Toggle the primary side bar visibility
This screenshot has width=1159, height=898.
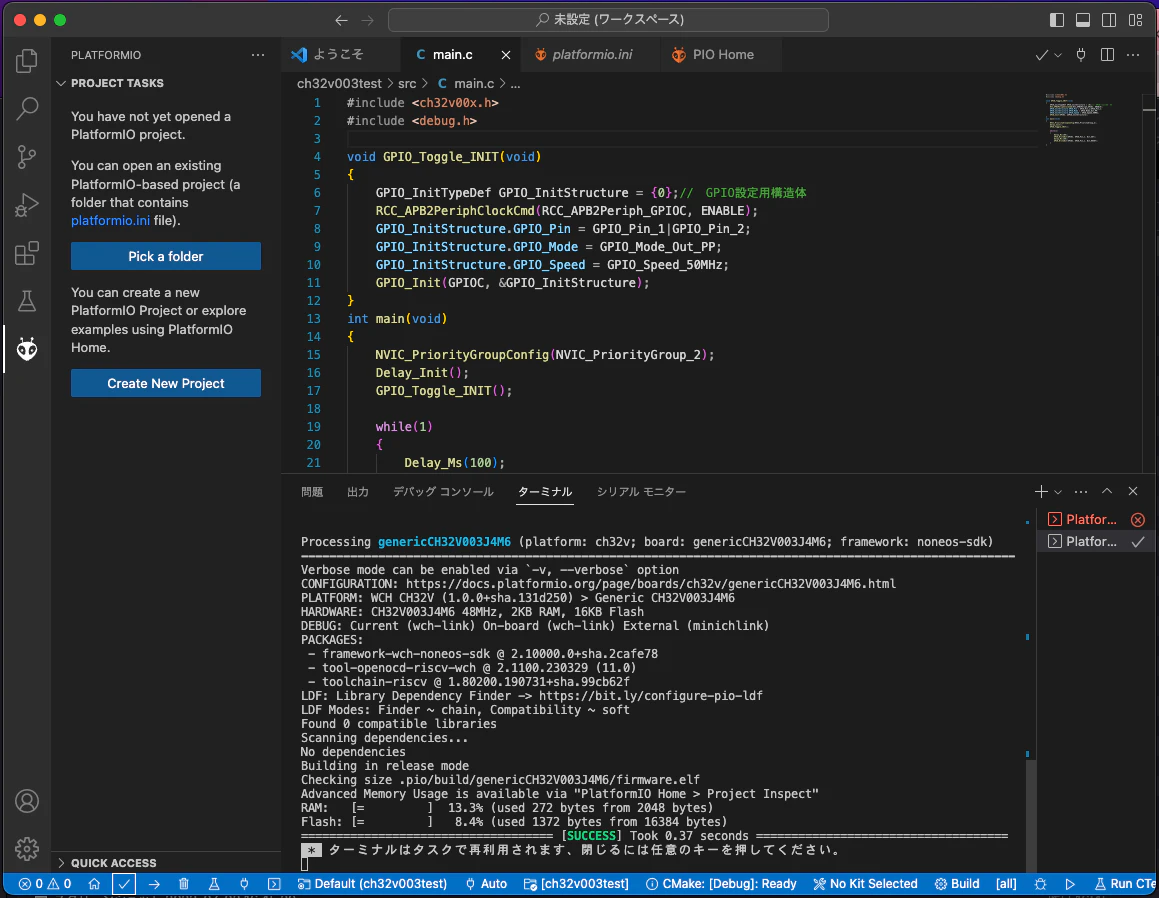[1057, 20]
